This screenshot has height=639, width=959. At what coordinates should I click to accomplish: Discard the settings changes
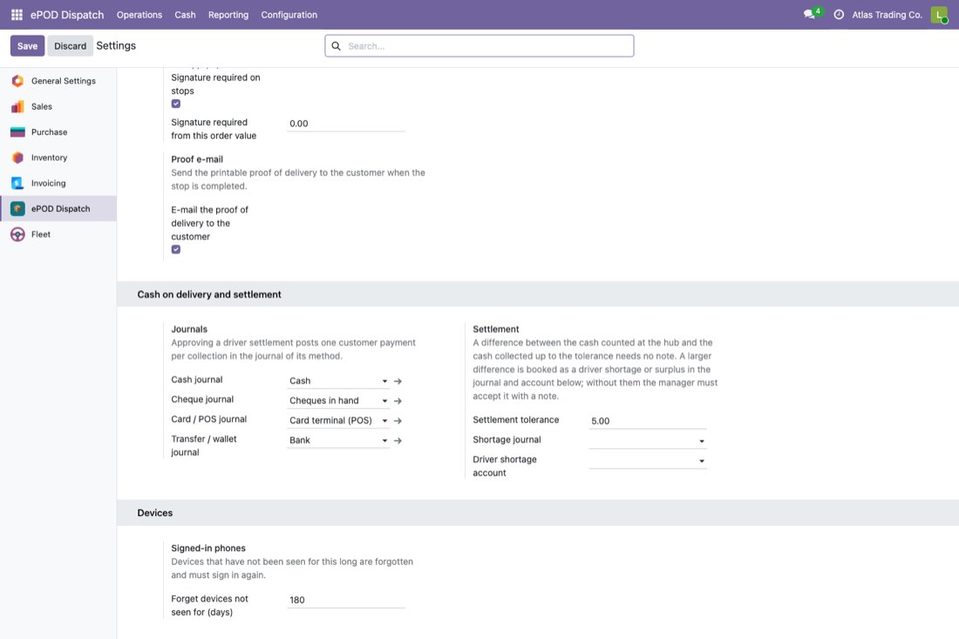click(70, 46)
